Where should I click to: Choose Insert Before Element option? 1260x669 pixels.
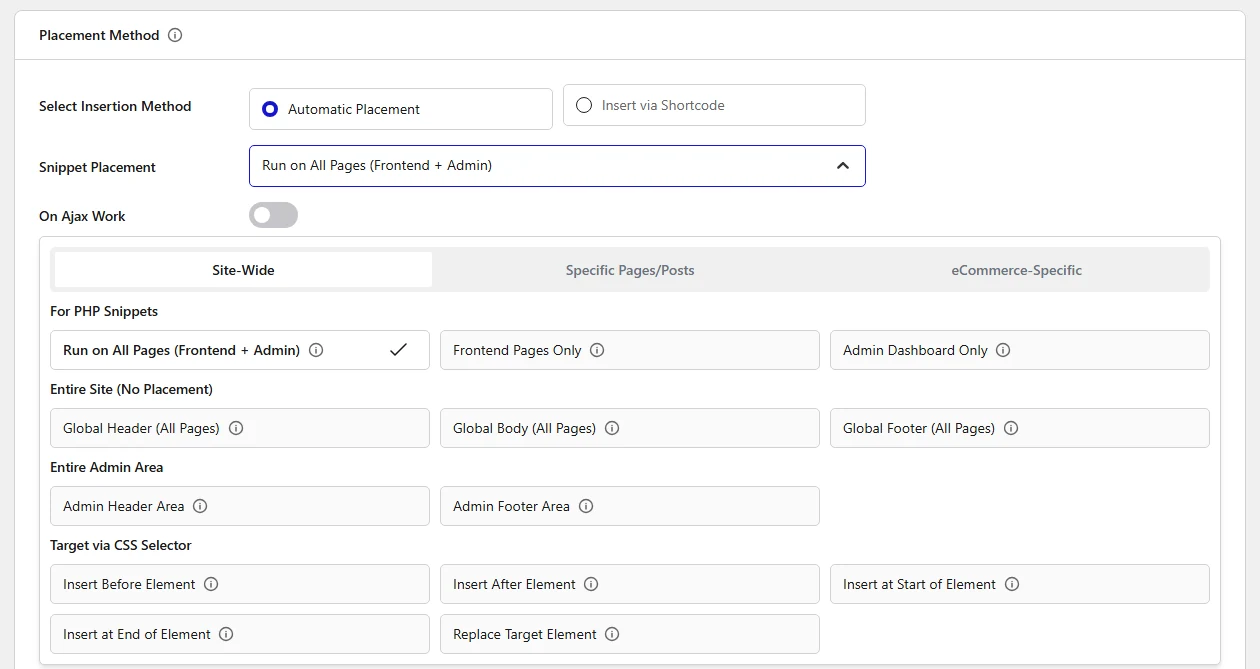coord(240,584)
